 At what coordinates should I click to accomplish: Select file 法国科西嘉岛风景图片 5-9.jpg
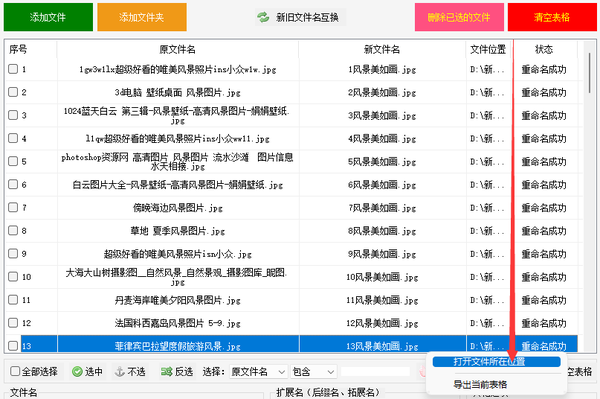[x=178, y=323]
